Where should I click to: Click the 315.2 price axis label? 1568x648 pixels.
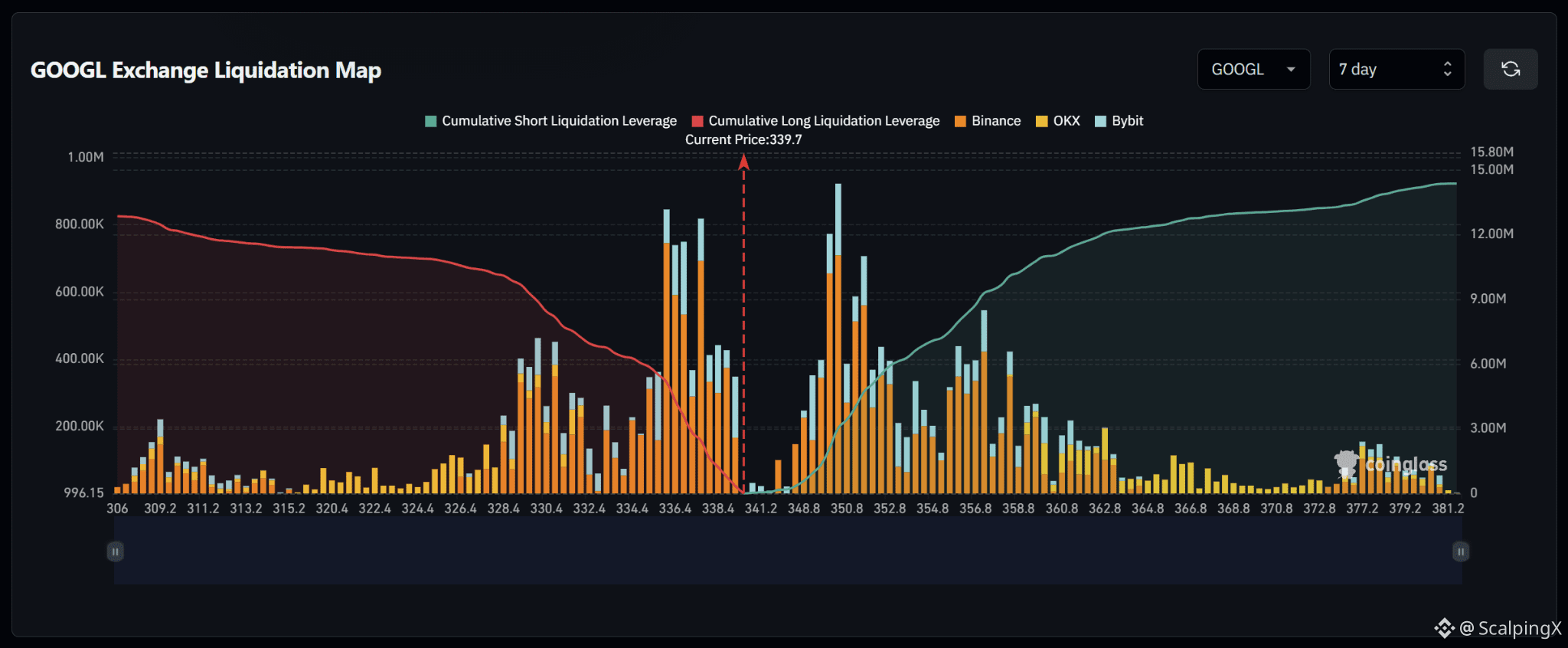(x=289, y=509)
